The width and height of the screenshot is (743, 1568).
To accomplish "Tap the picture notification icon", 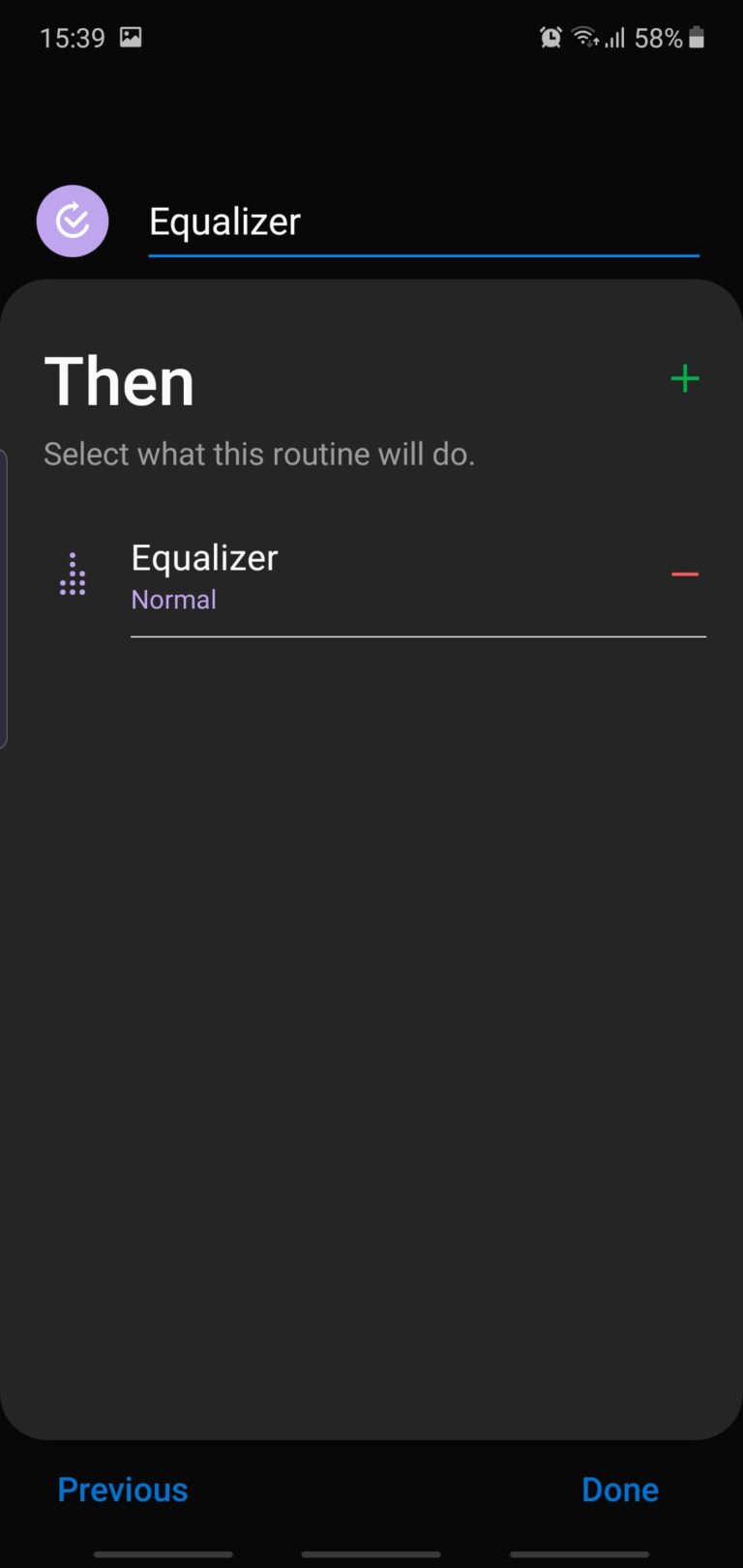I will (131, 38).
